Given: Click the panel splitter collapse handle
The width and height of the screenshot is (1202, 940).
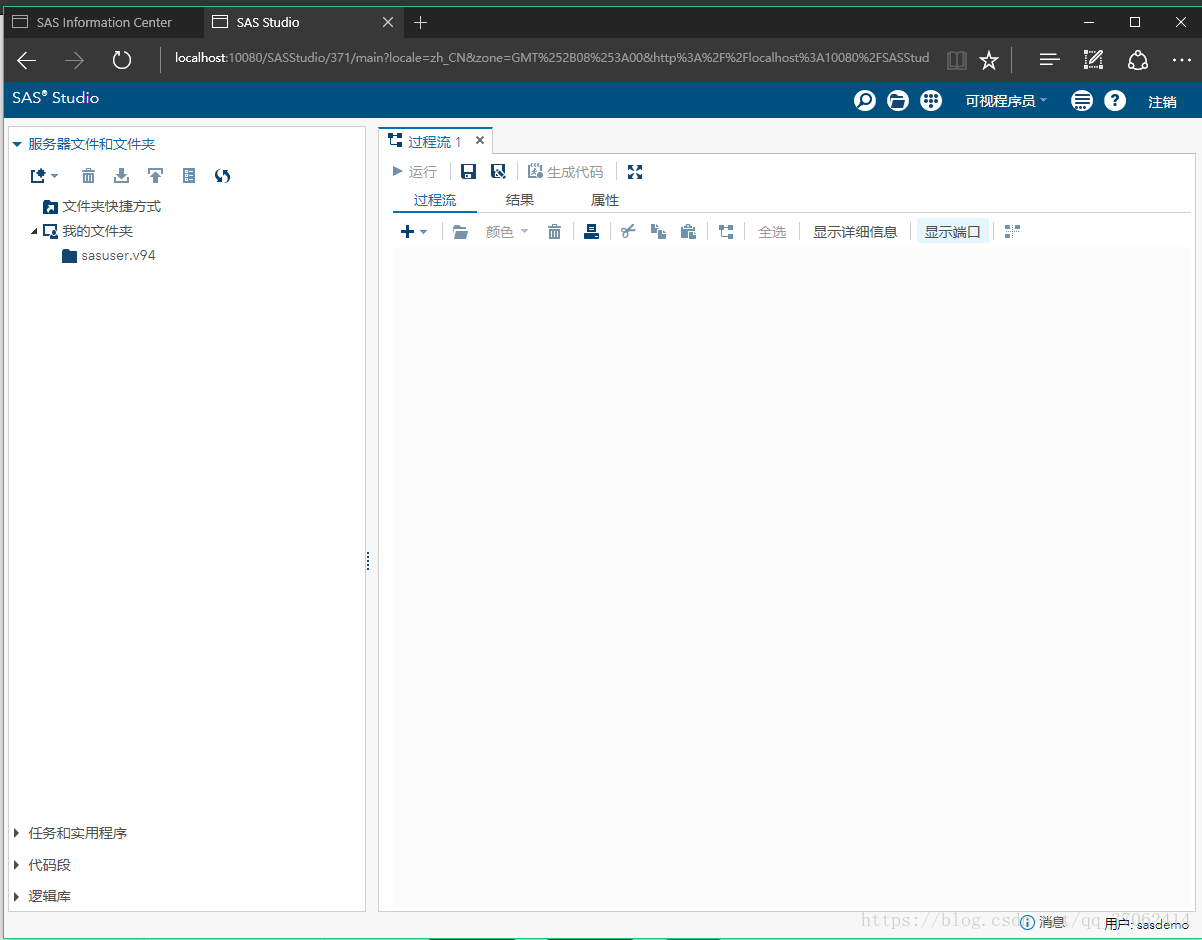Looking at the screenshot, I should 368,561.
